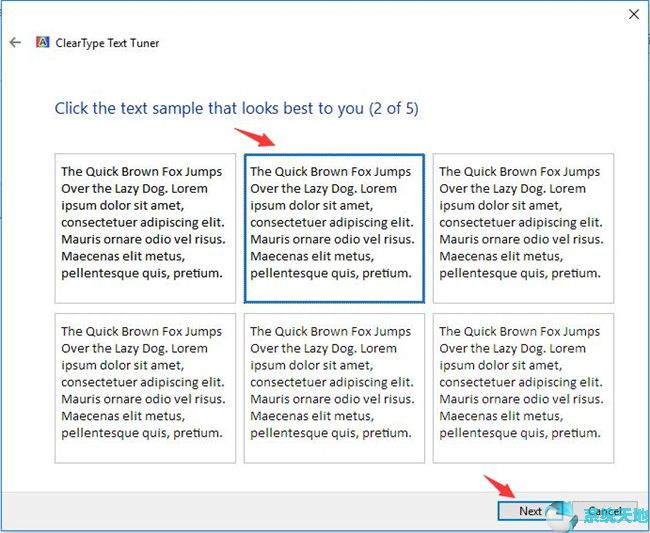Click the Cancel button
650x533 pixels.
[604, 511]
